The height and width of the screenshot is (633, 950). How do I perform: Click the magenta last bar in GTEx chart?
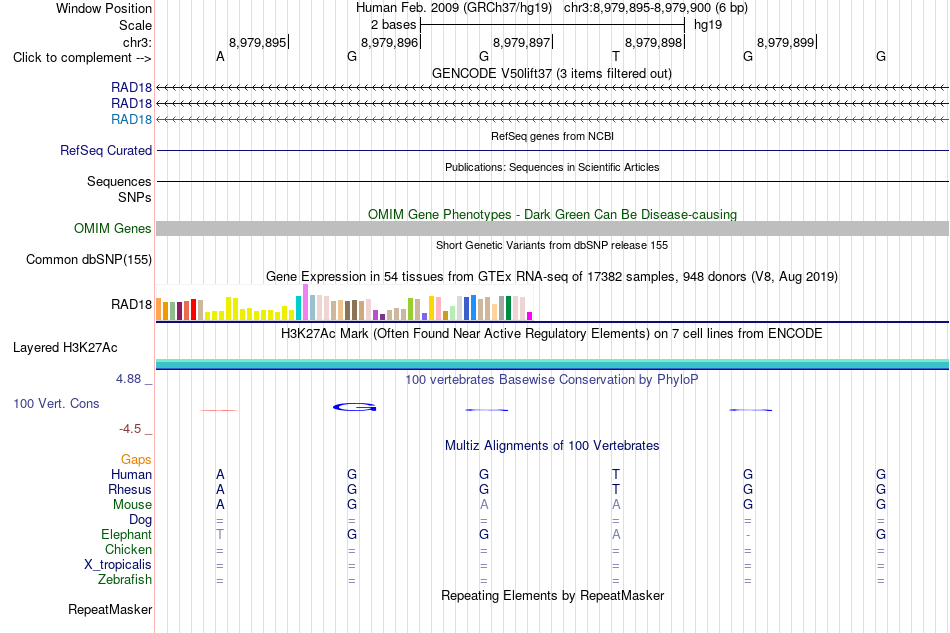point(530,316)
